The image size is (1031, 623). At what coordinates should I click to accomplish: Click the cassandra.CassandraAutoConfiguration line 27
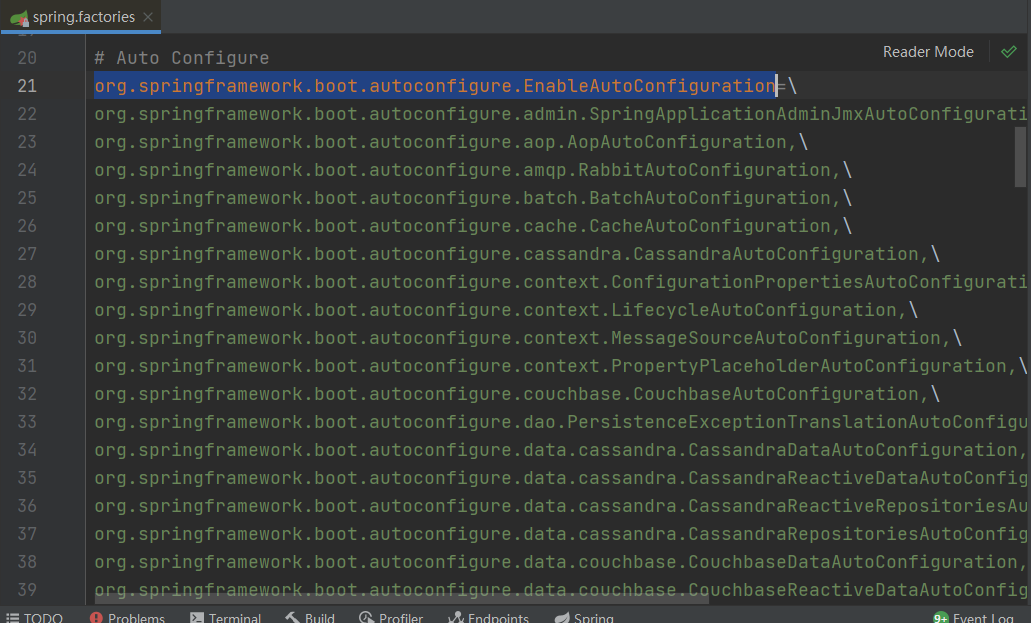click(517, 254)
